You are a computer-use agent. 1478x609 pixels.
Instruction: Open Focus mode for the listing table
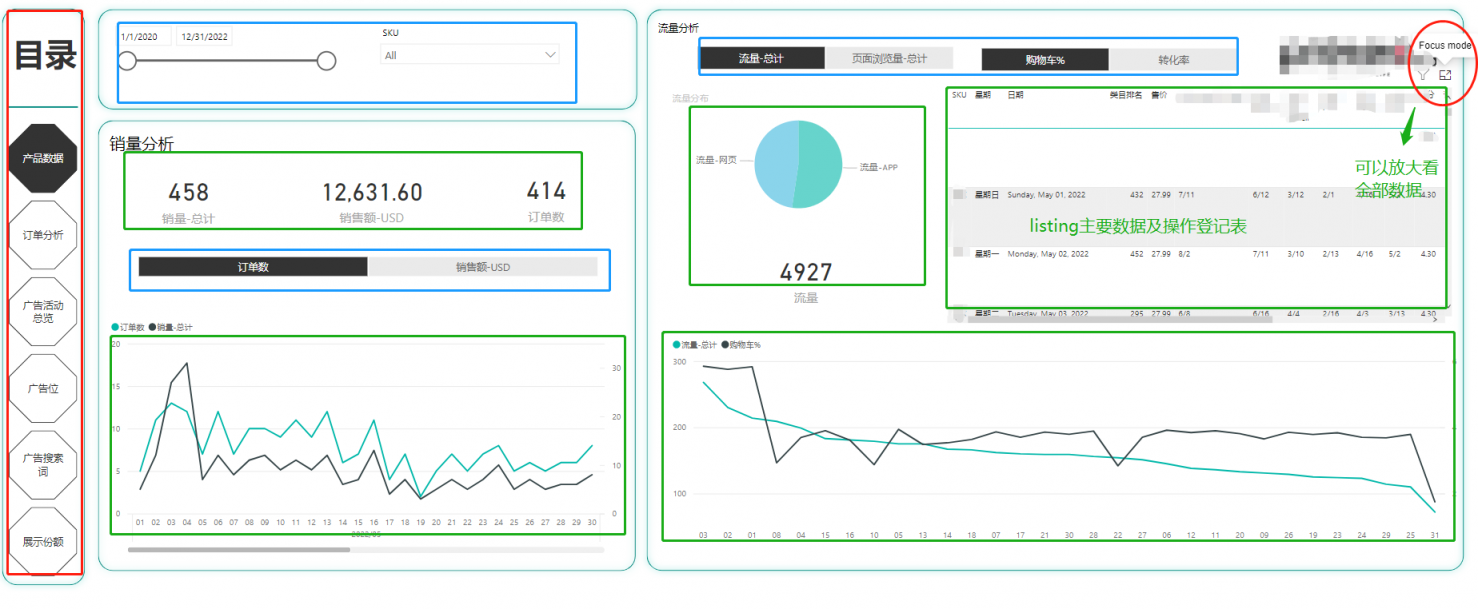coord(1445,75)
